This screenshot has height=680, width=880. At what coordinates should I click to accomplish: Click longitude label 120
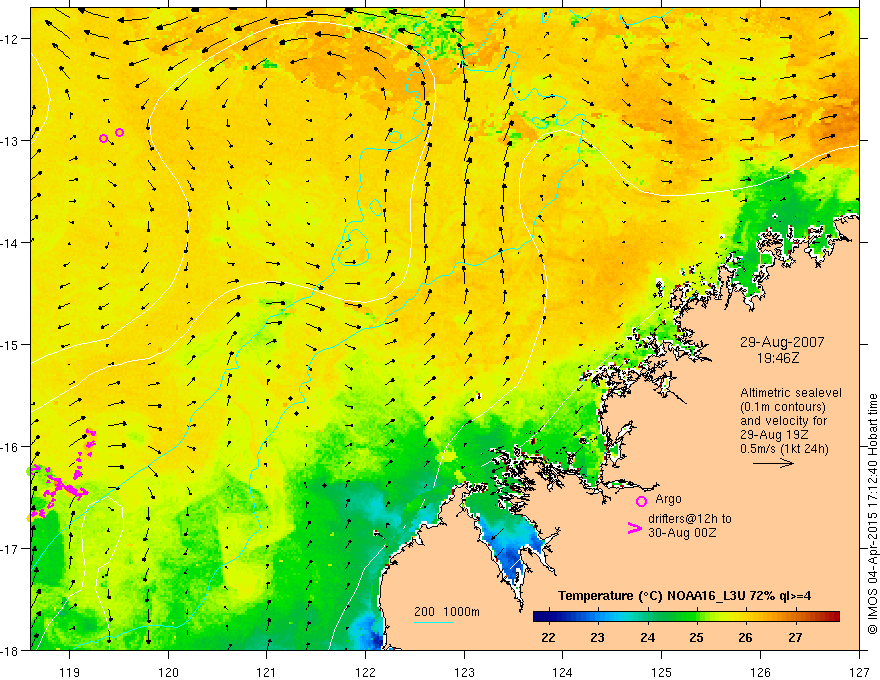coord(168,672)
